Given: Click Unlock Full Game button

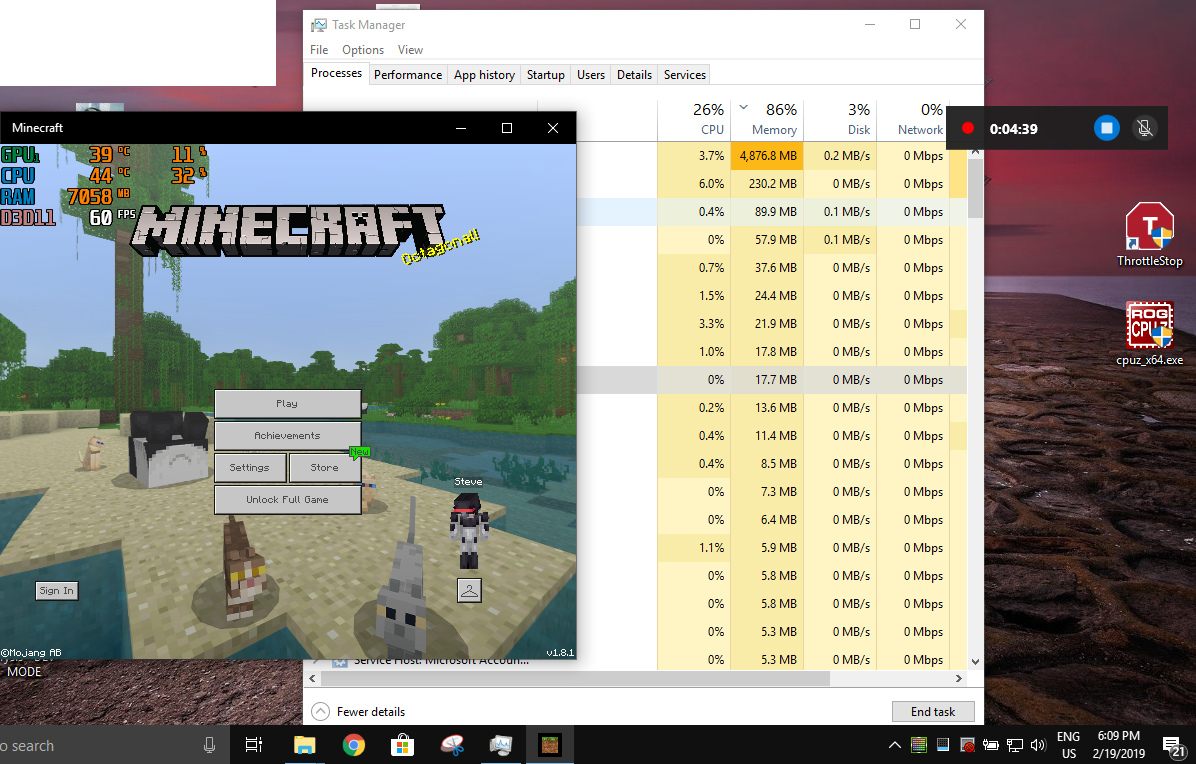Looking at the screenshot, I should [x=288, y=499].
